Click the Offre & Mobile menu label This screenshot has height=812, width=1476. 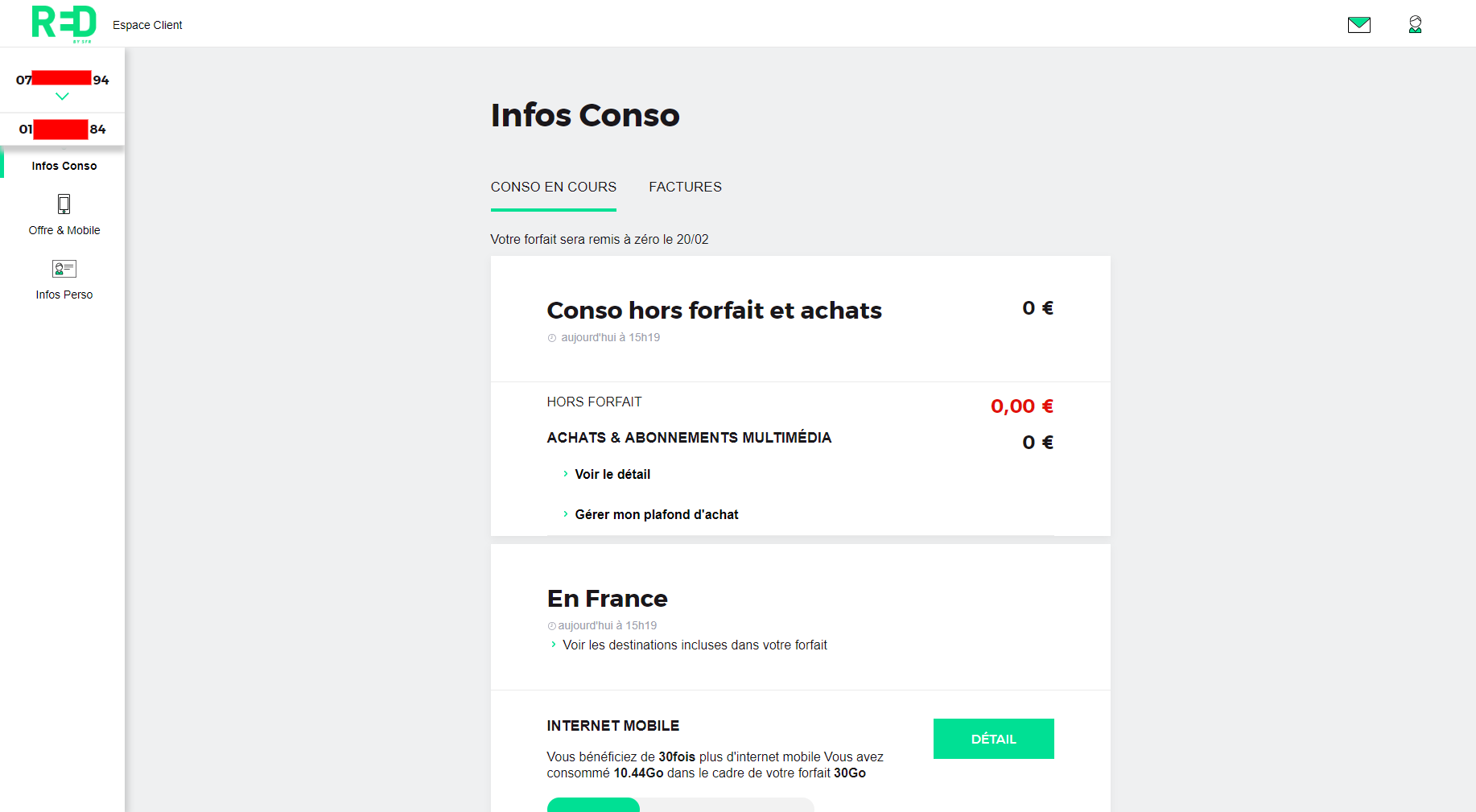(64, 230)
